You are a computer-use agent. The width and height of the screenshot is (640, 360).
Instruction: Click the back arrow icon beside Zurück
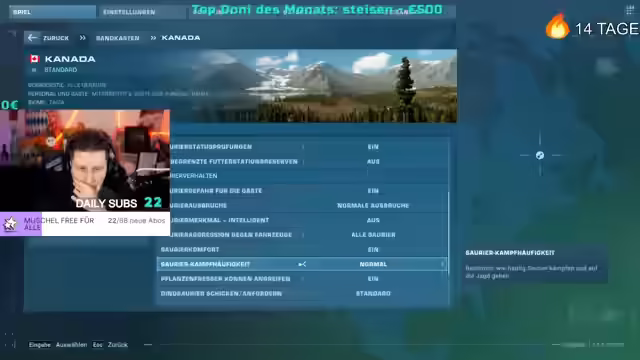click(x=32, y=38)
